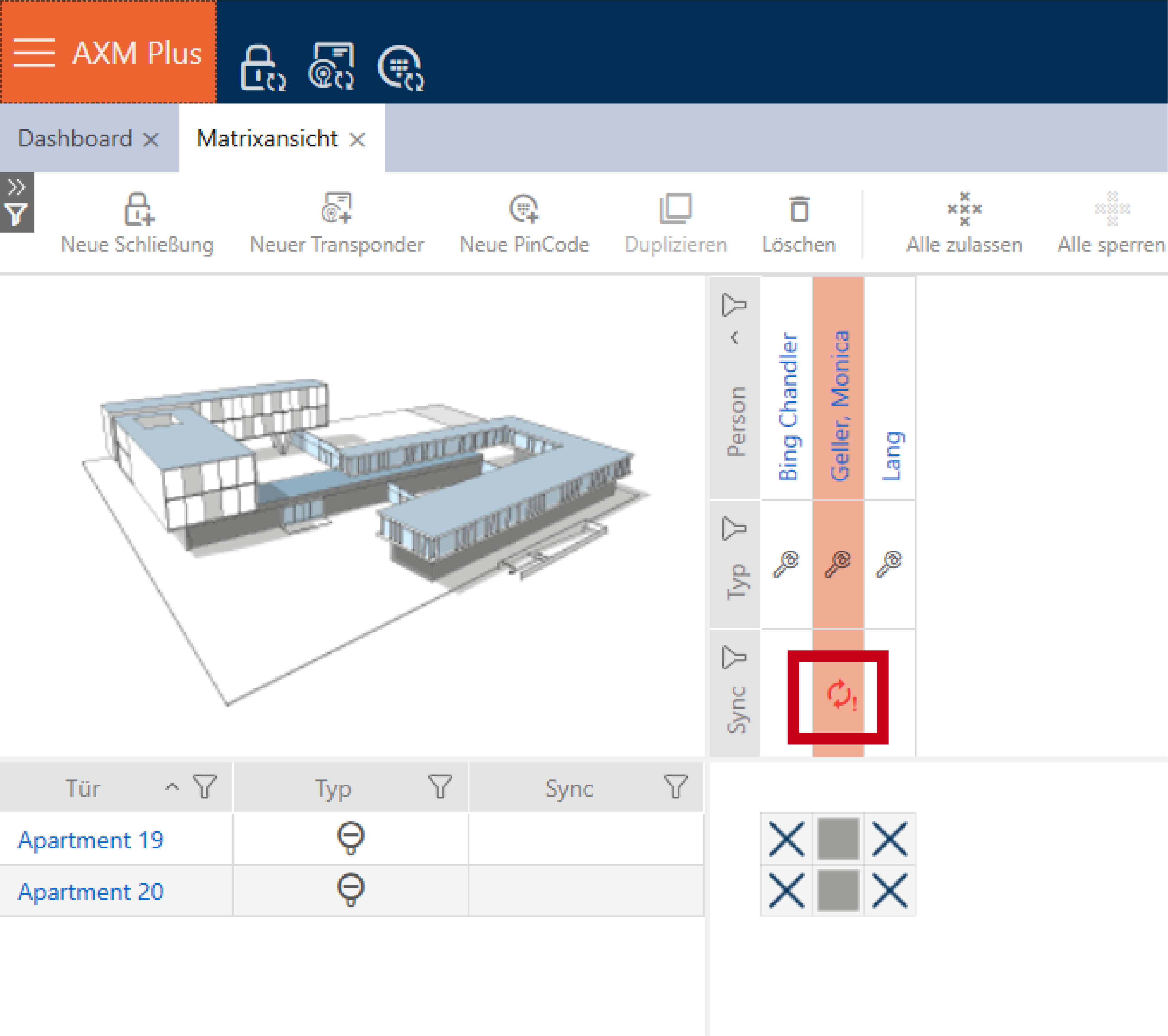Image resolution: width=1168 pixels, height=1036 pixels.
Task: Open filter for the Person header row
Action: point(734,304)
